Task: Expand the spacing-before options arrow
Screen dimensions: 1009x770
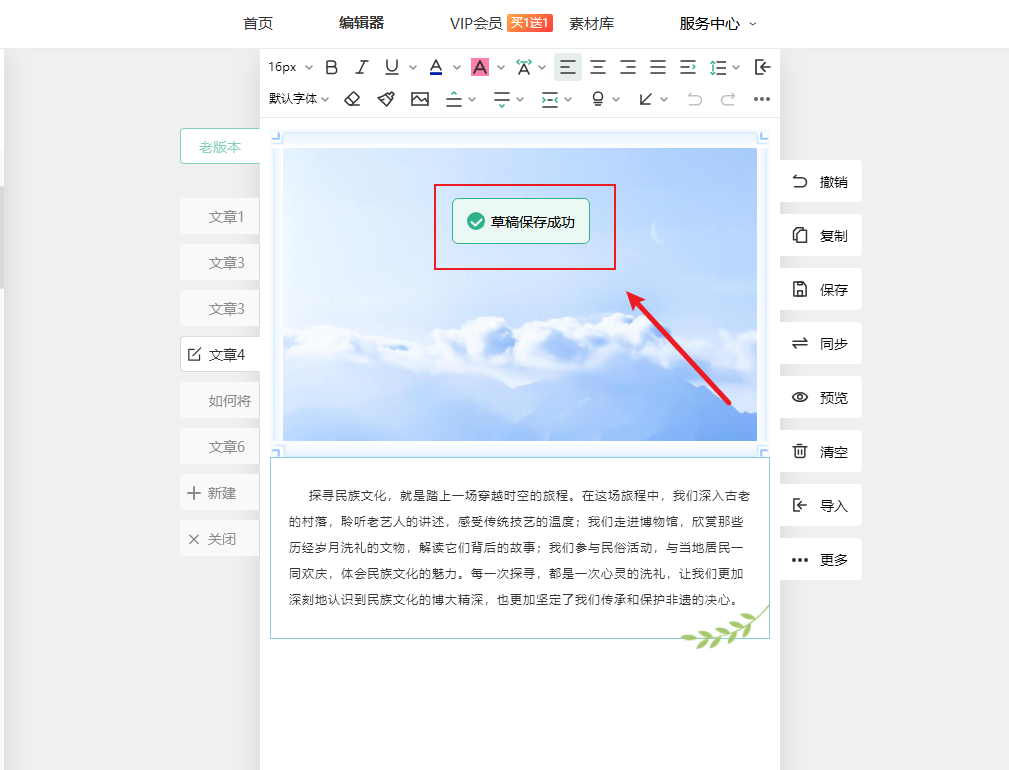Action: (472, 100)
